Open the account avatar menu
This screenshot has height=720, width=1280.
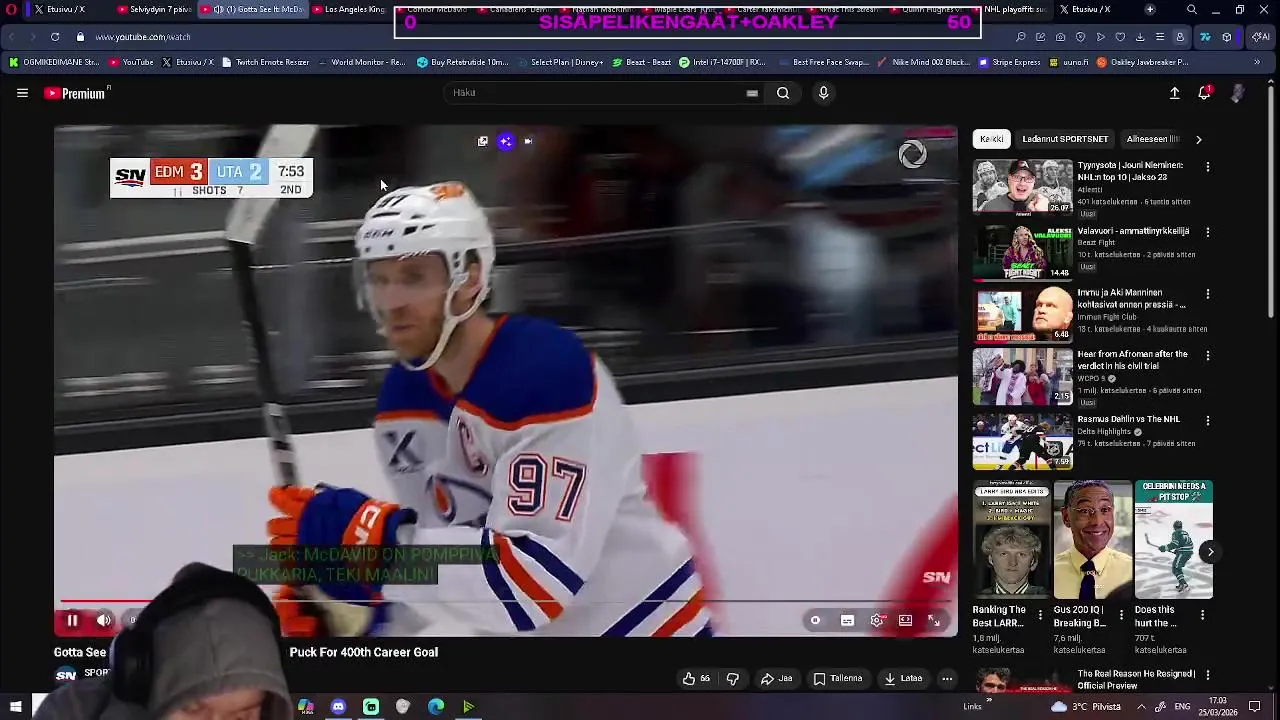1238,93
